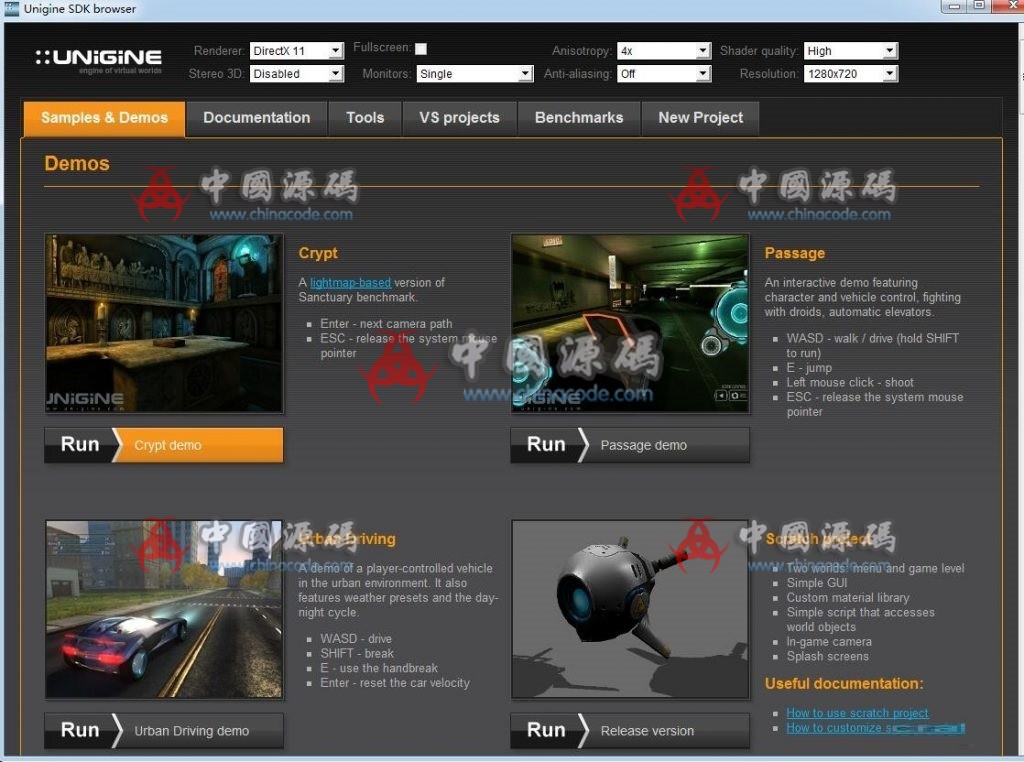Follow the lightmap-based link
The width and height of the screenshot is (1024, 762).
coord(351,283)
